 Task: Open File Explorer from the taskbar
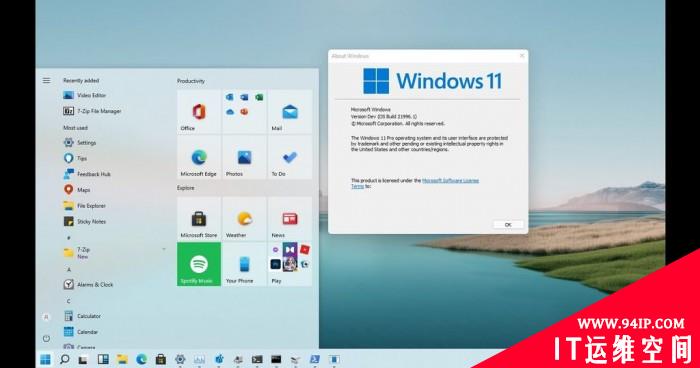pos(122,359)
